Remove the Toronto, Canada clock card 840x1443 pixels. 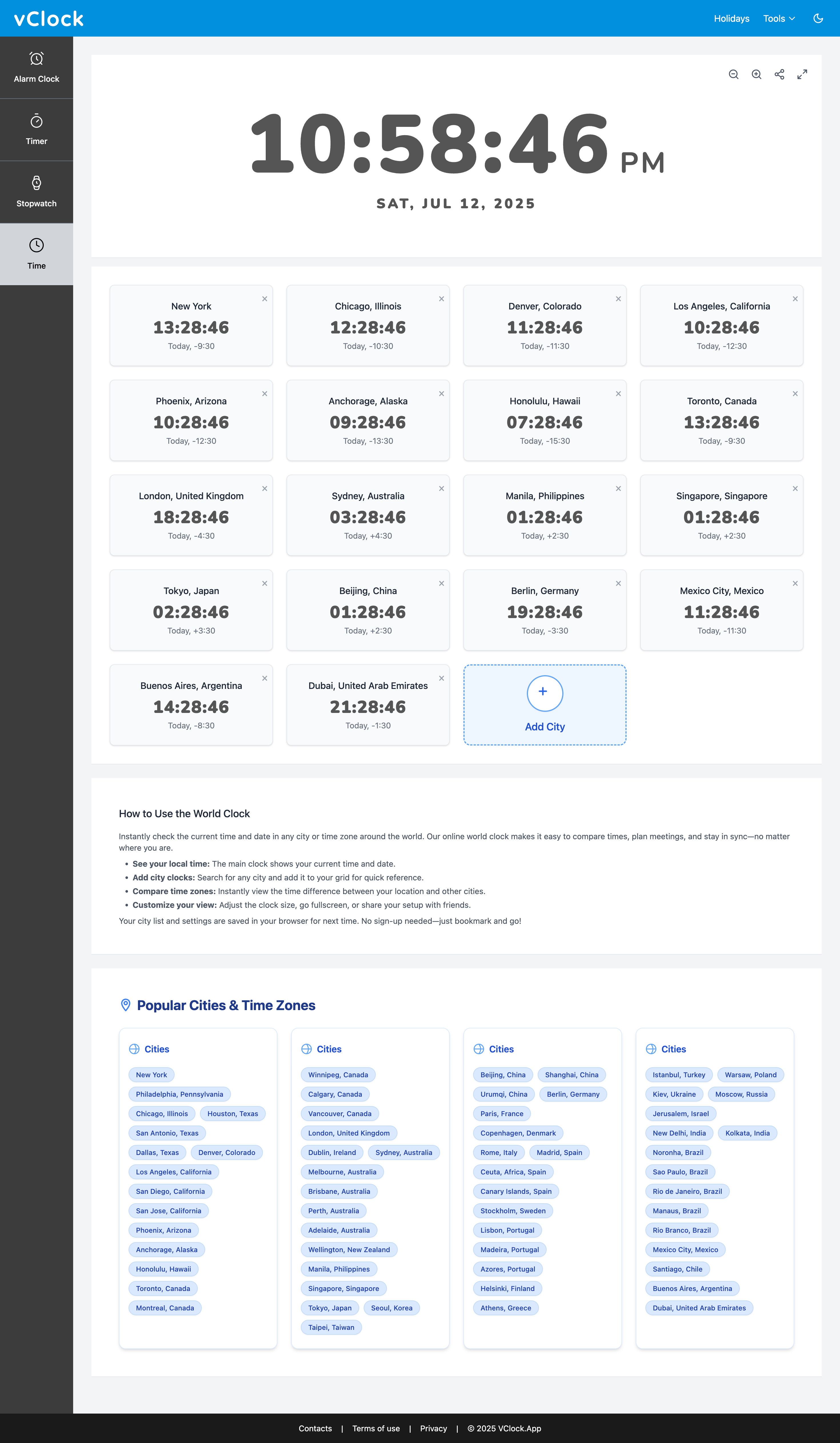(x=795, y=394)
